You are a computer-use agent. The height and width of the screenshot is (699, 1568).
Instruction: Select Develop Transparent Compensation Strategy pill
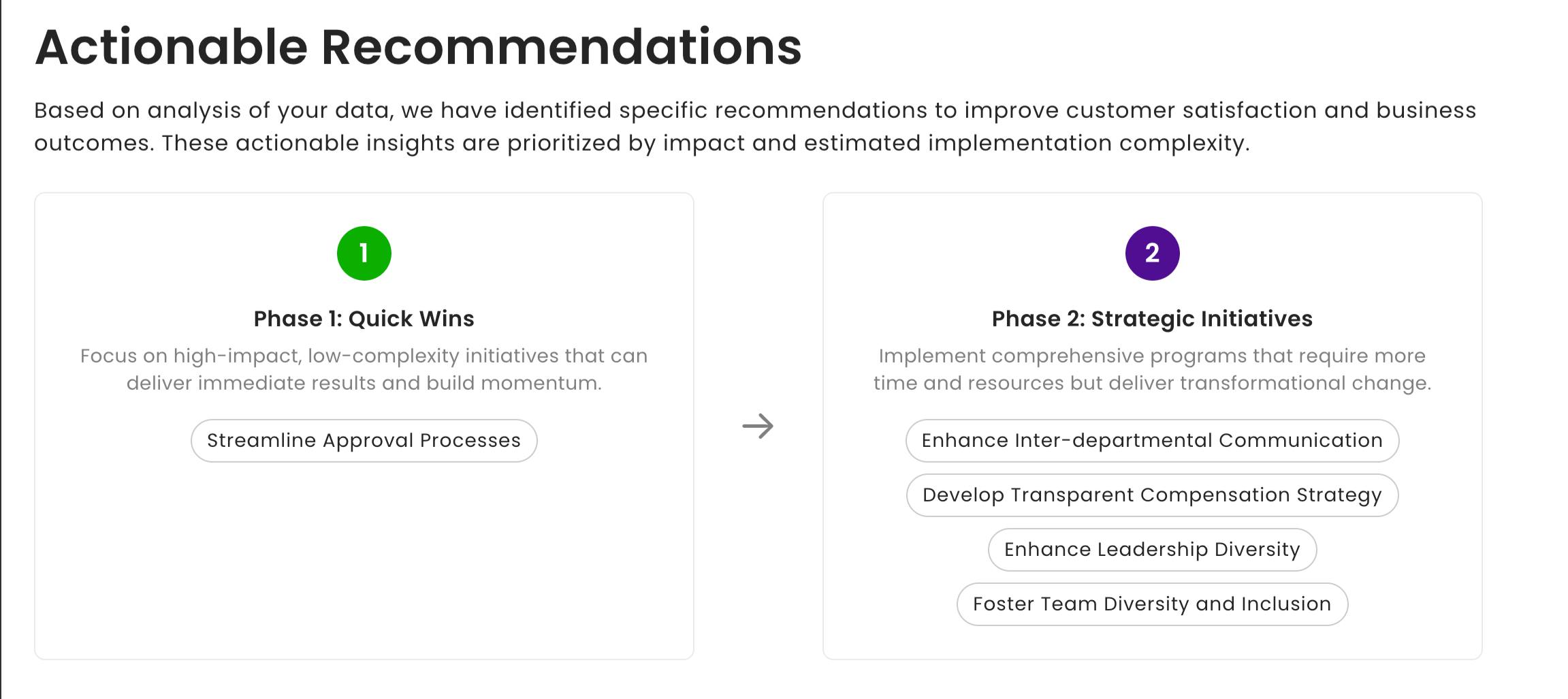(x=1152, y=495)
